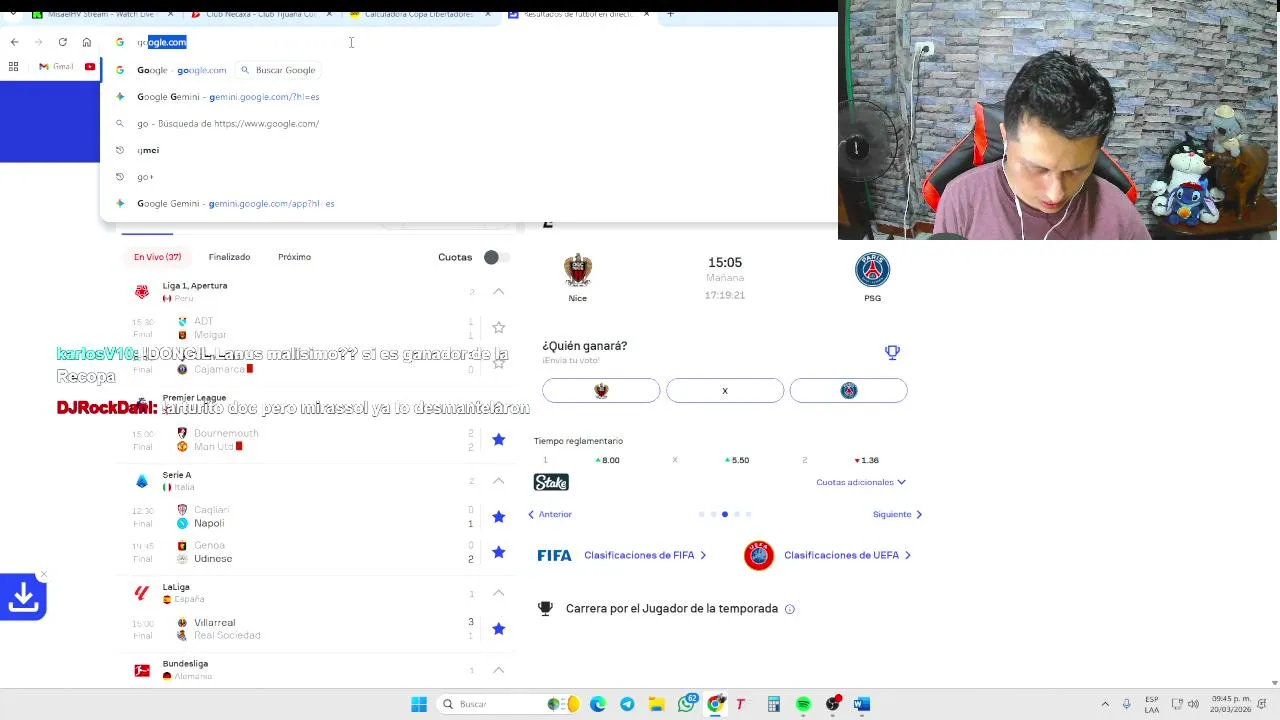Vote for PSG to win
The height and width of the screenshot is (720, 1280).
(x=849, y=391)
